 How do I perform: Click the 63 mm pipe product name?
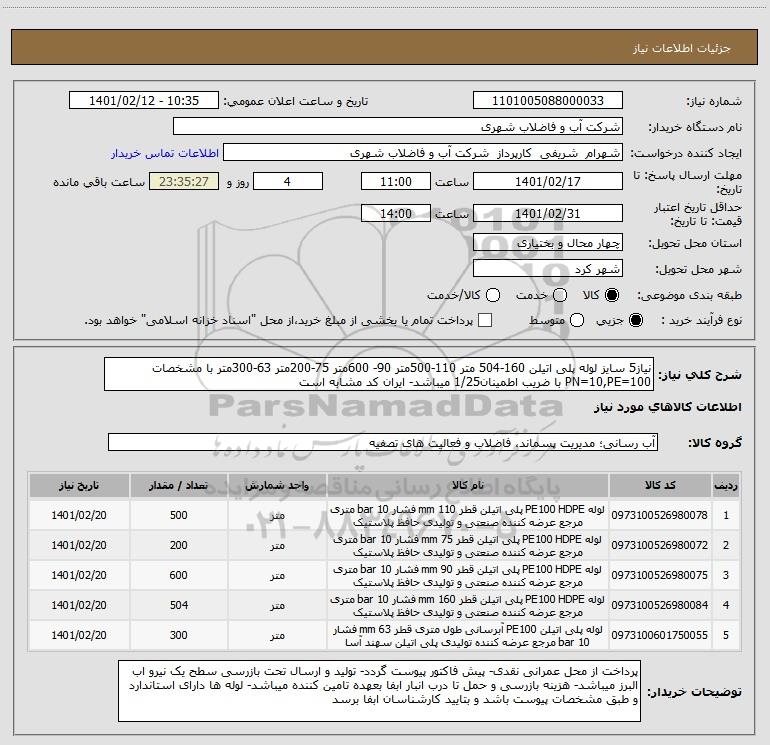pyautogui.click(x=468, y=635)
